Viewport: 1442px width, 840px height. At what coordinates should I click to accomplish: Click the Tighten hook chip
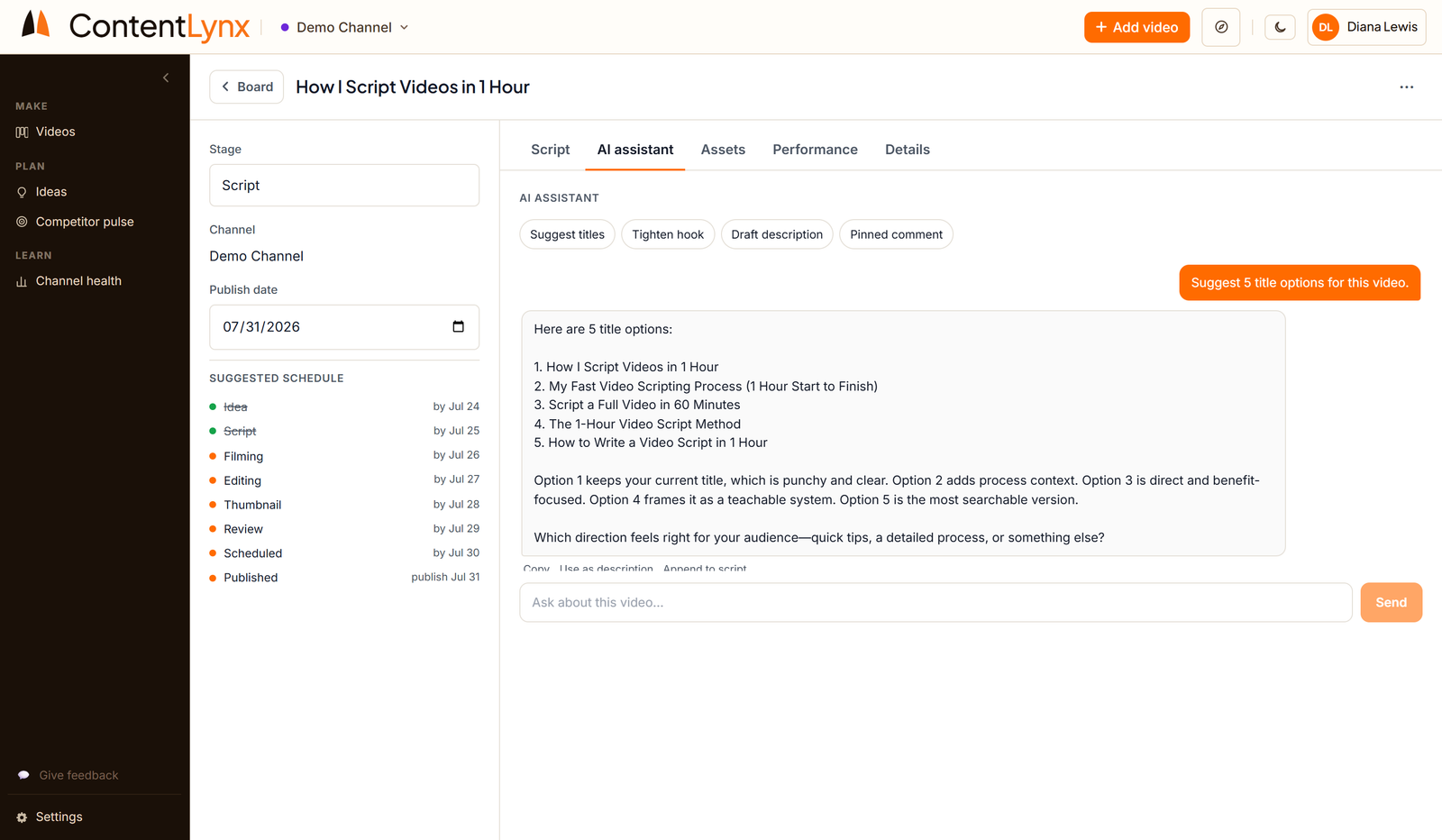668,234
